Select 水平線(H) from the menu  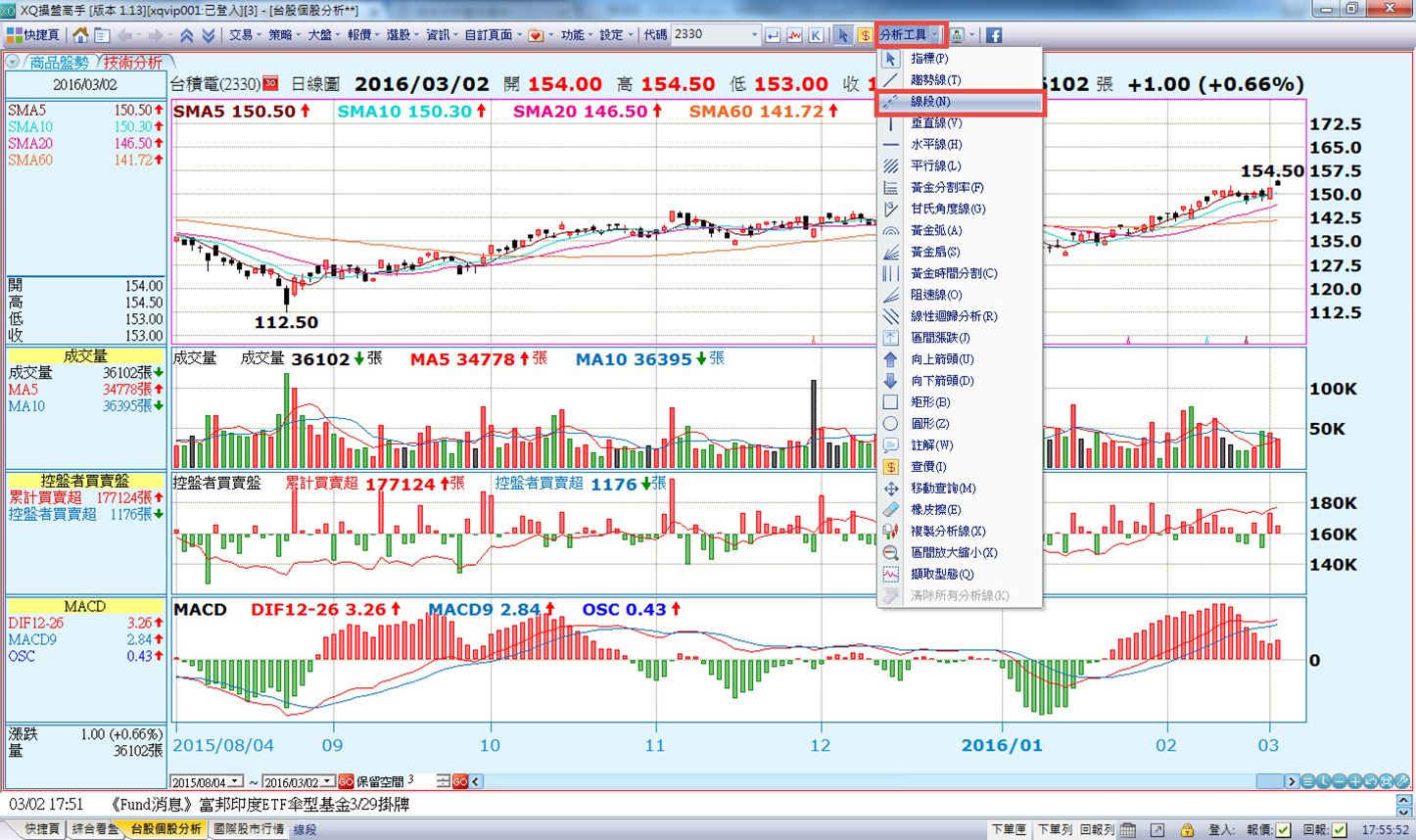960,145
